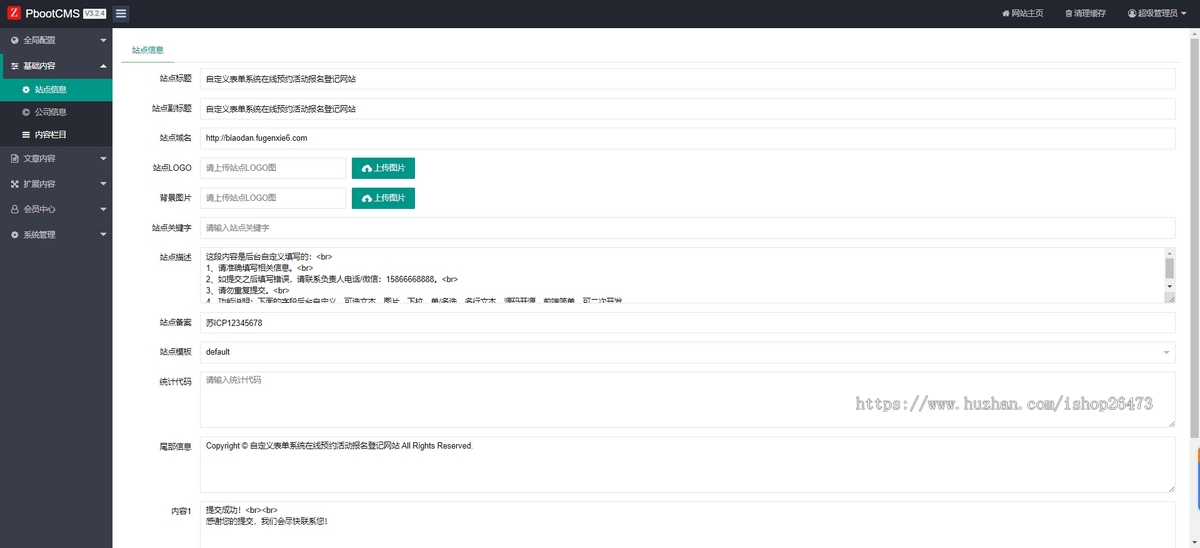Click 上传图片 button for 背景图片

tap(383, 198)
